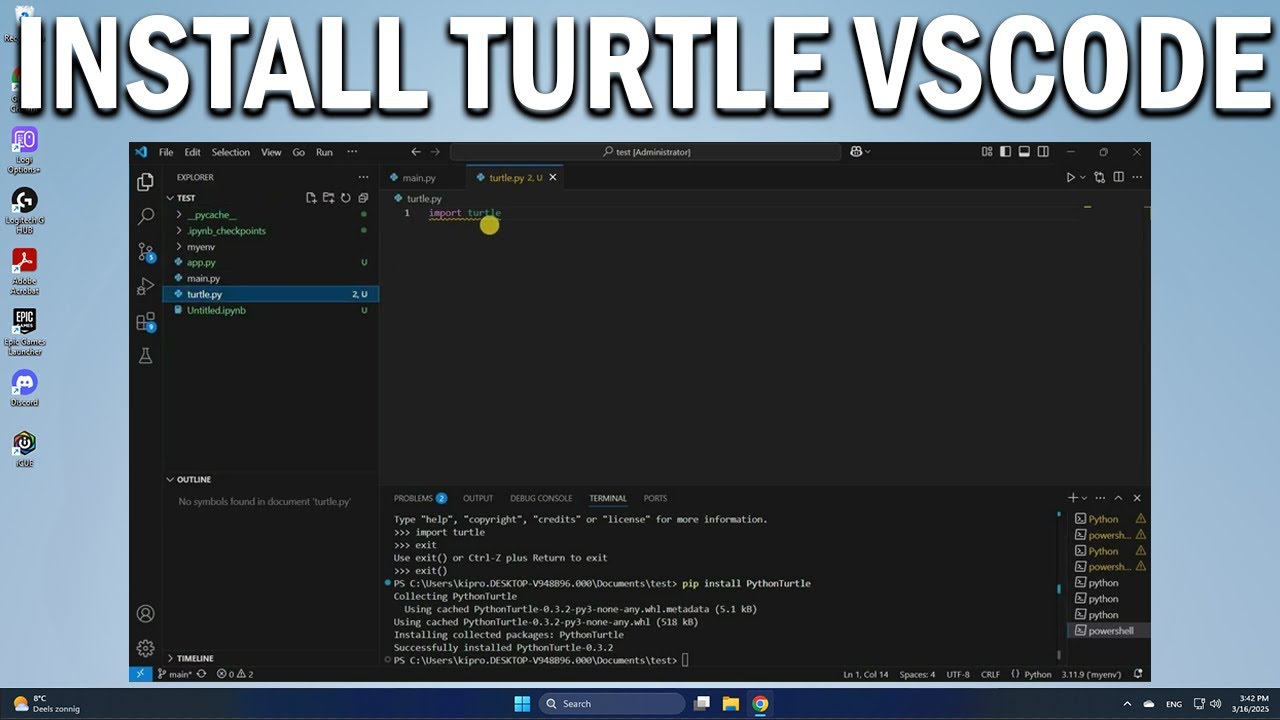
Task: Open the Copilot dropdown chevron
Action: (x=867, y=152)
